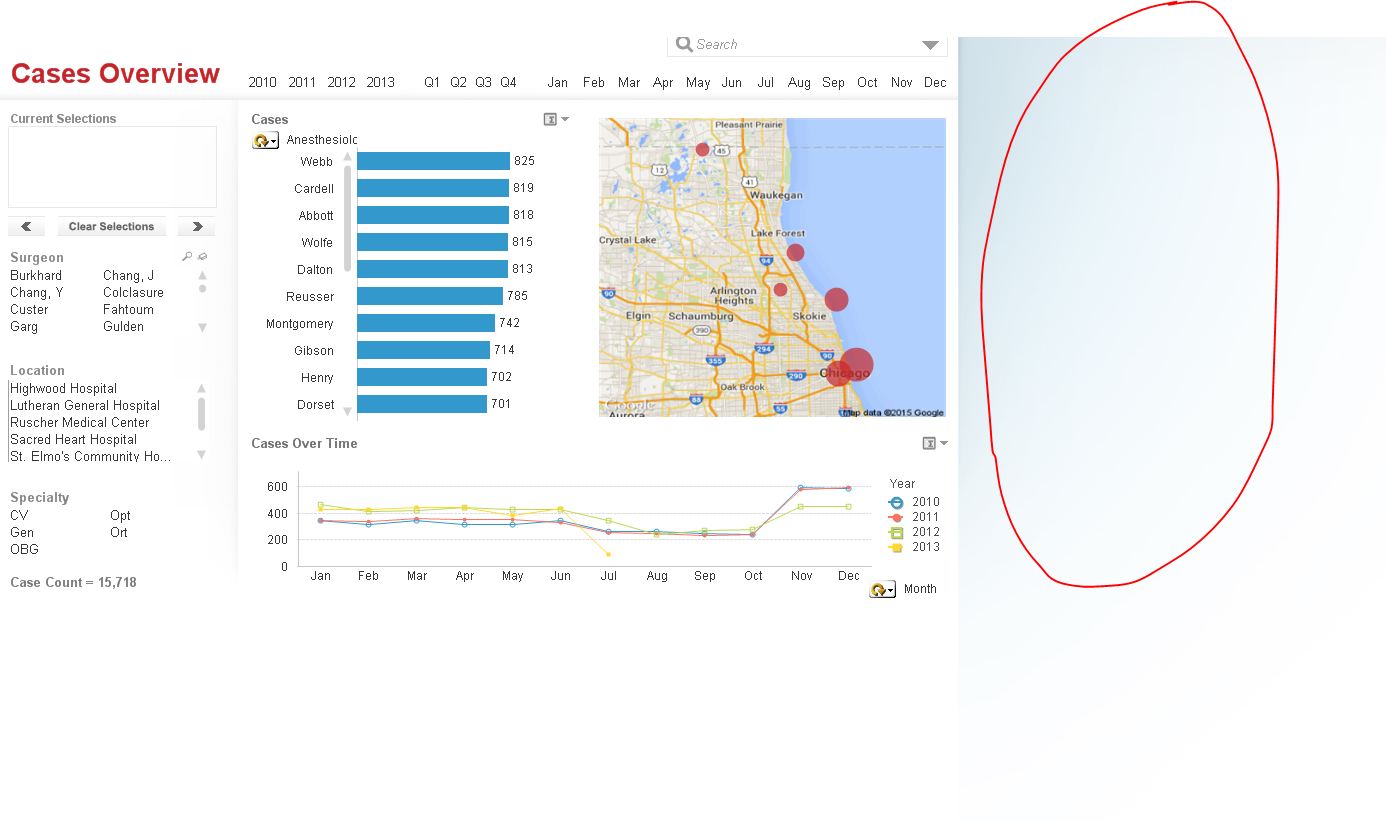Image resolution: width=1386 pixels, height=821 pixels.
Task: Choose Dec in the top month selector
Action: (935, 82)
